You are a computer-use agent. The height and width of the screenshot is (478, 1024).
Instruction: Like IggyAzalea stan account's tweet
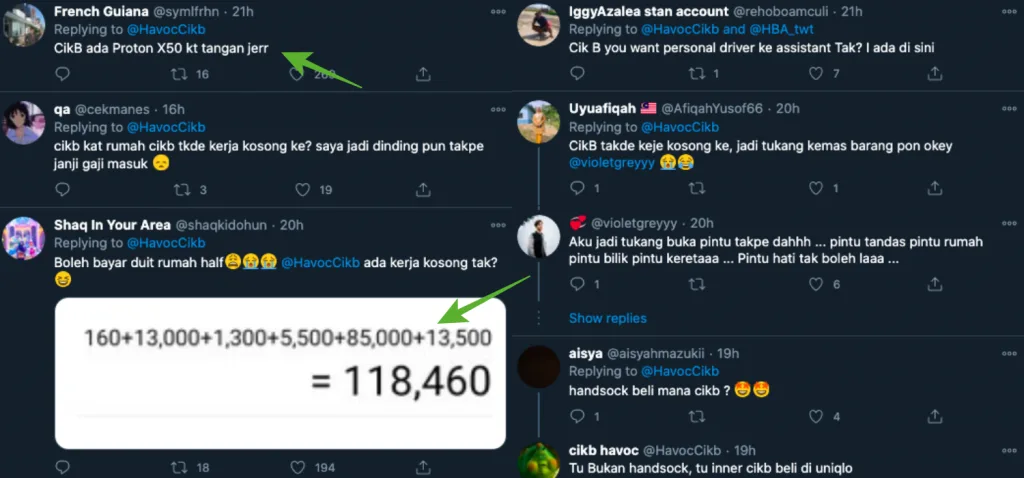pyautogui.click(x=815, y=74)
